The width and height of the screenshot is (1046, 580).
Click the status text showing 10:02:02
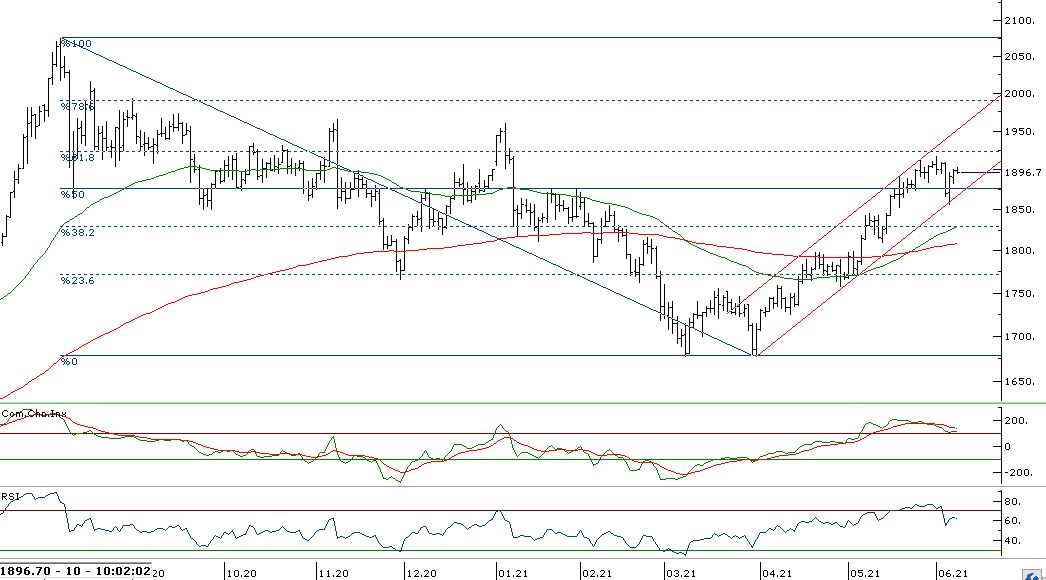122,571
